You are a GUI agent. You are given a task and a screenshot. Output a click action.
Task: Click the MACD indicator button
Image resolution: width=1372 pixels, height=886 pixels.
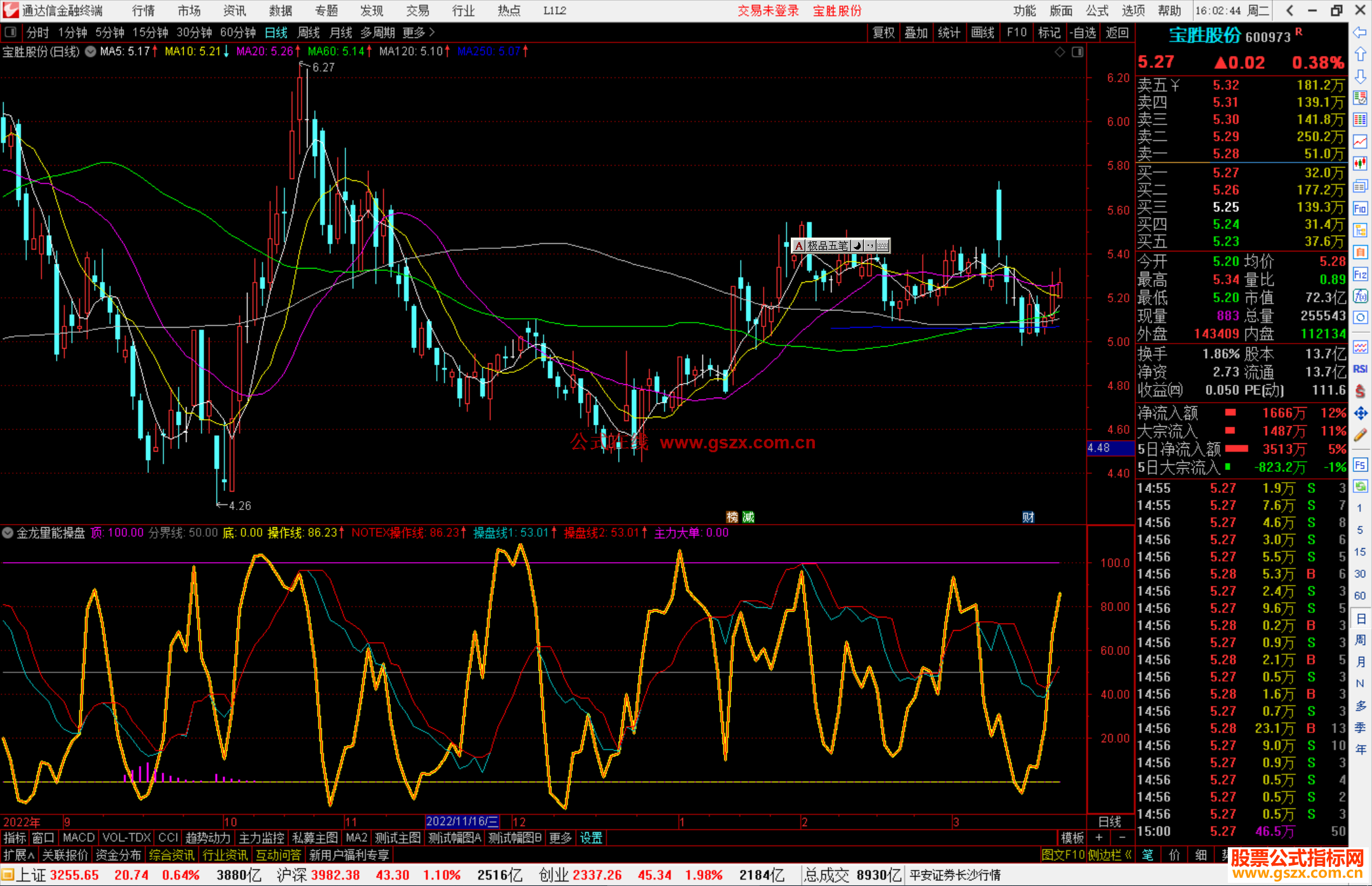click(x=79, y=838)
